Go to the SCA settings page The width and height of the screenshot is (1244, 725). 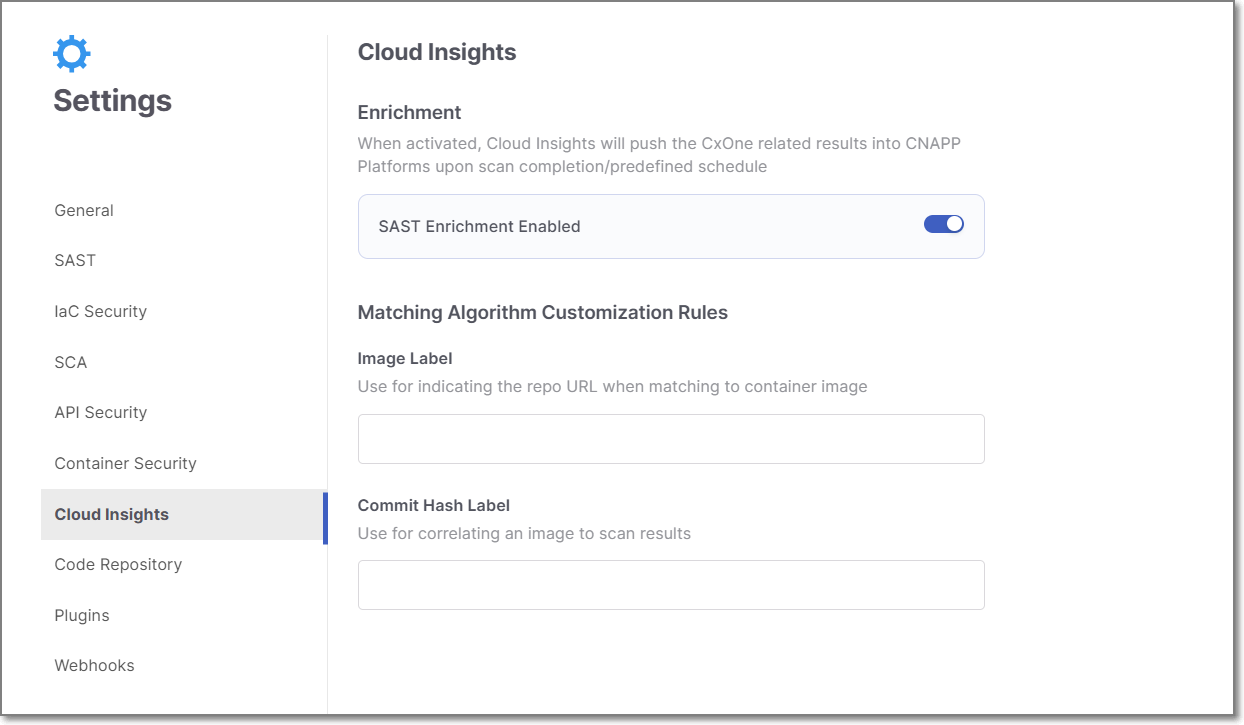[x=70, y=362]
